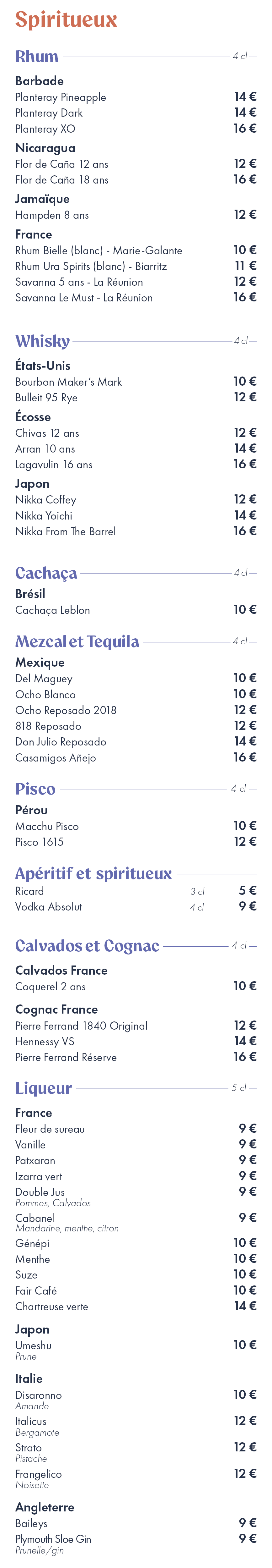Select Hennessy VS cognac
Image resolution: width=272 pixels, height=1568 pixels.
click(x=45, y=1042)
